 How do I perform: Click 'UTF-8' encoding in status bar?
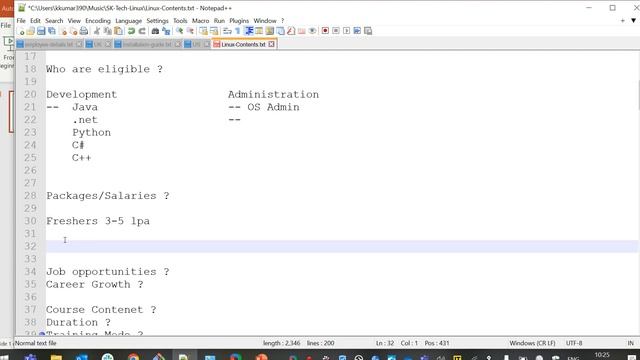tap(574, 343)
